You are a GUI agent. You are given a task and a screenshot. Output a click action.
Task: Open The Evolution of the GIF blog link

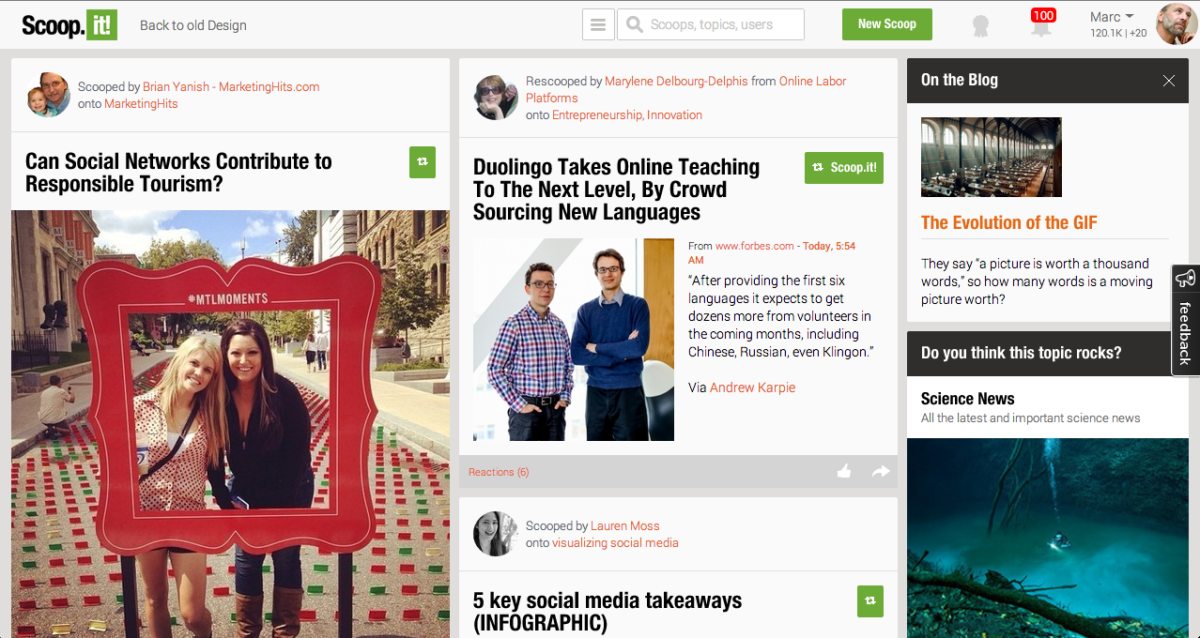1009,223
